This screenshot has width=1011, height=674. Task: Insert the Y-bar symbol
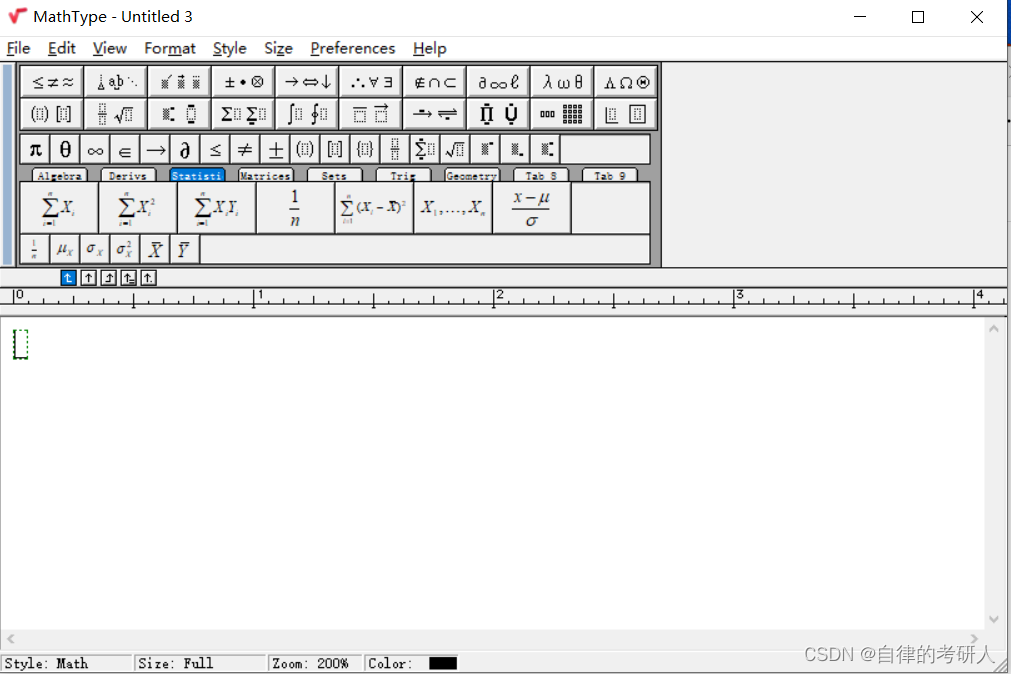[x=184, y=250]
